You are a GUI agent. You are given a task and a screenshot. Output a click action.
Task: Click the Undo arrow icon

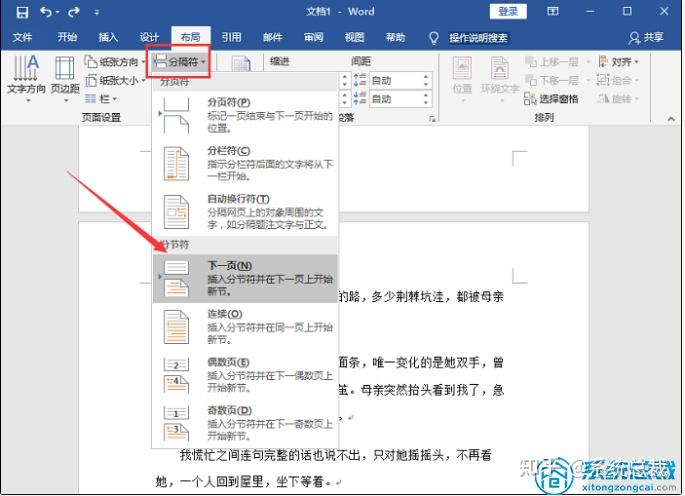46,12
